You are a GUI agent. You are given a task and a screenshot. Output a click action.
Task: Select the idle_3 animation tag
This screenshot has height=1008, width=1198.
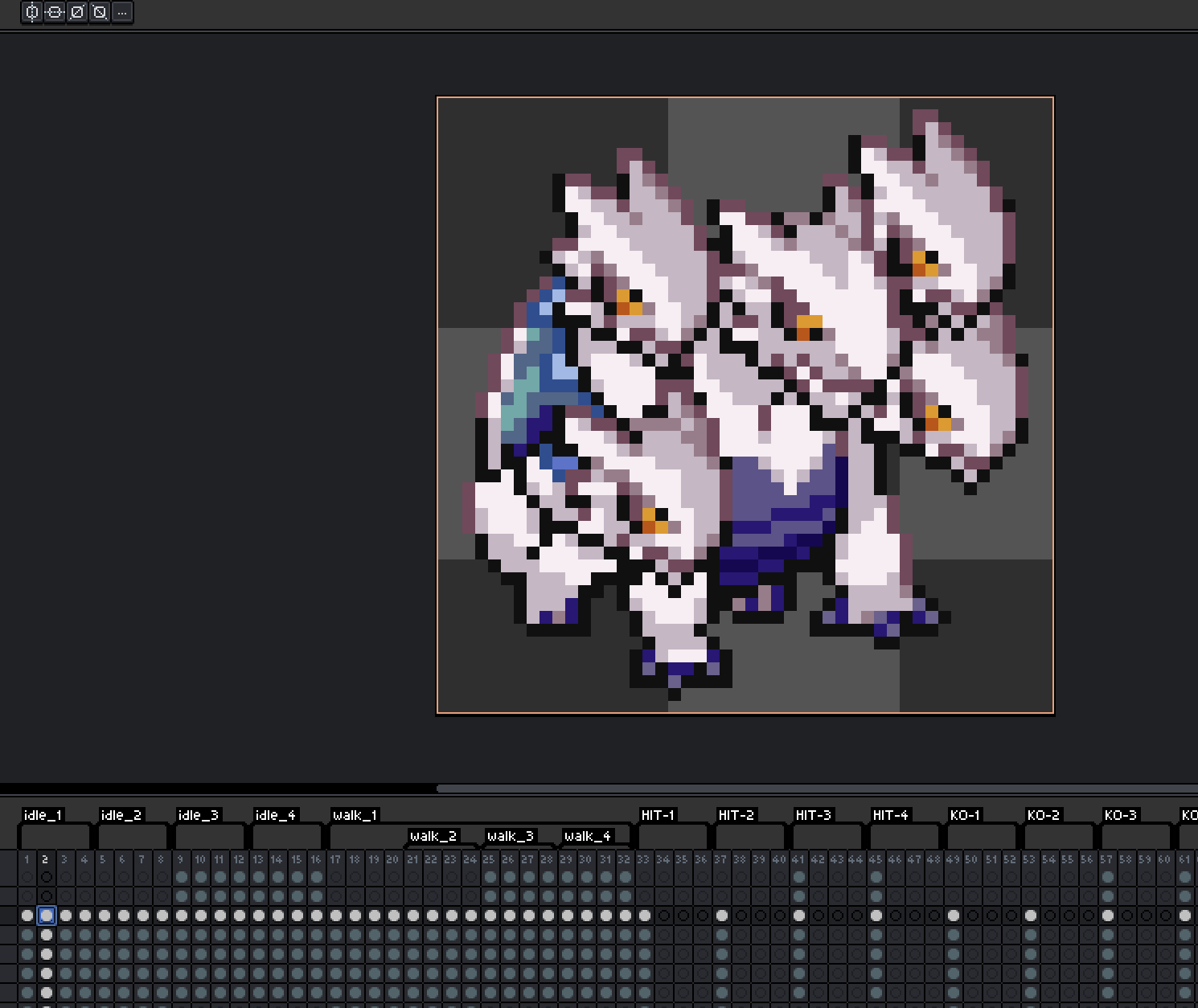coord(198,815)
